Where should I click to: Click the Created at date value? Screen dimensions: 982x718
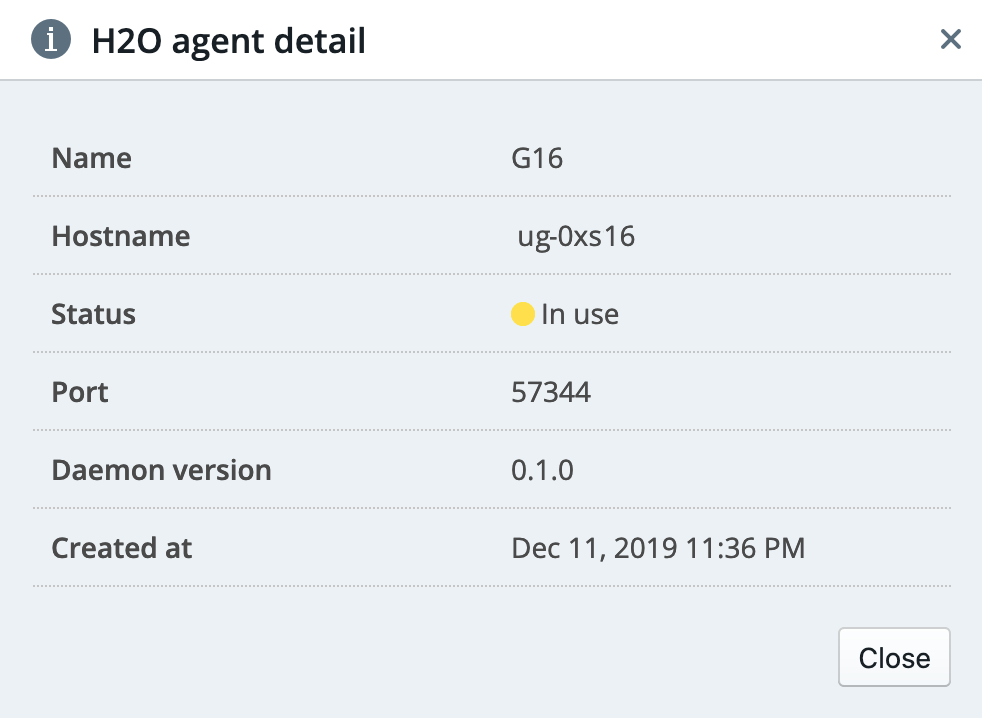click(658, 548)
